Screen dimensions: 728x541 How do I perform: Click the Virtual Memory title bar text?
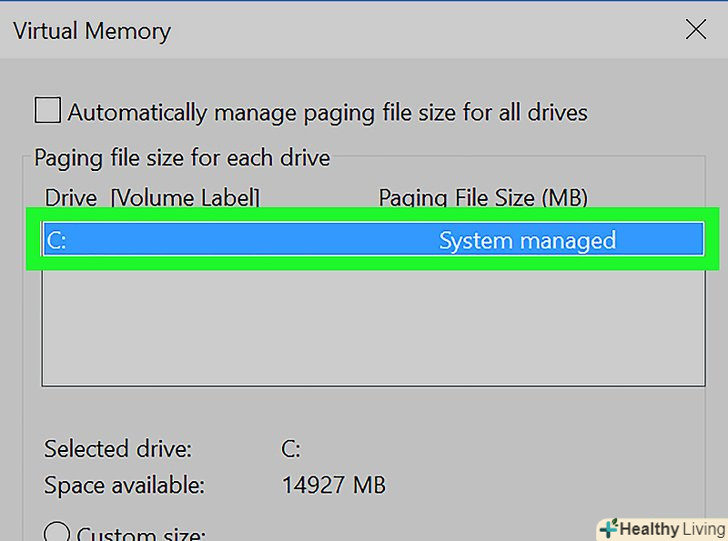click(91, 31)
